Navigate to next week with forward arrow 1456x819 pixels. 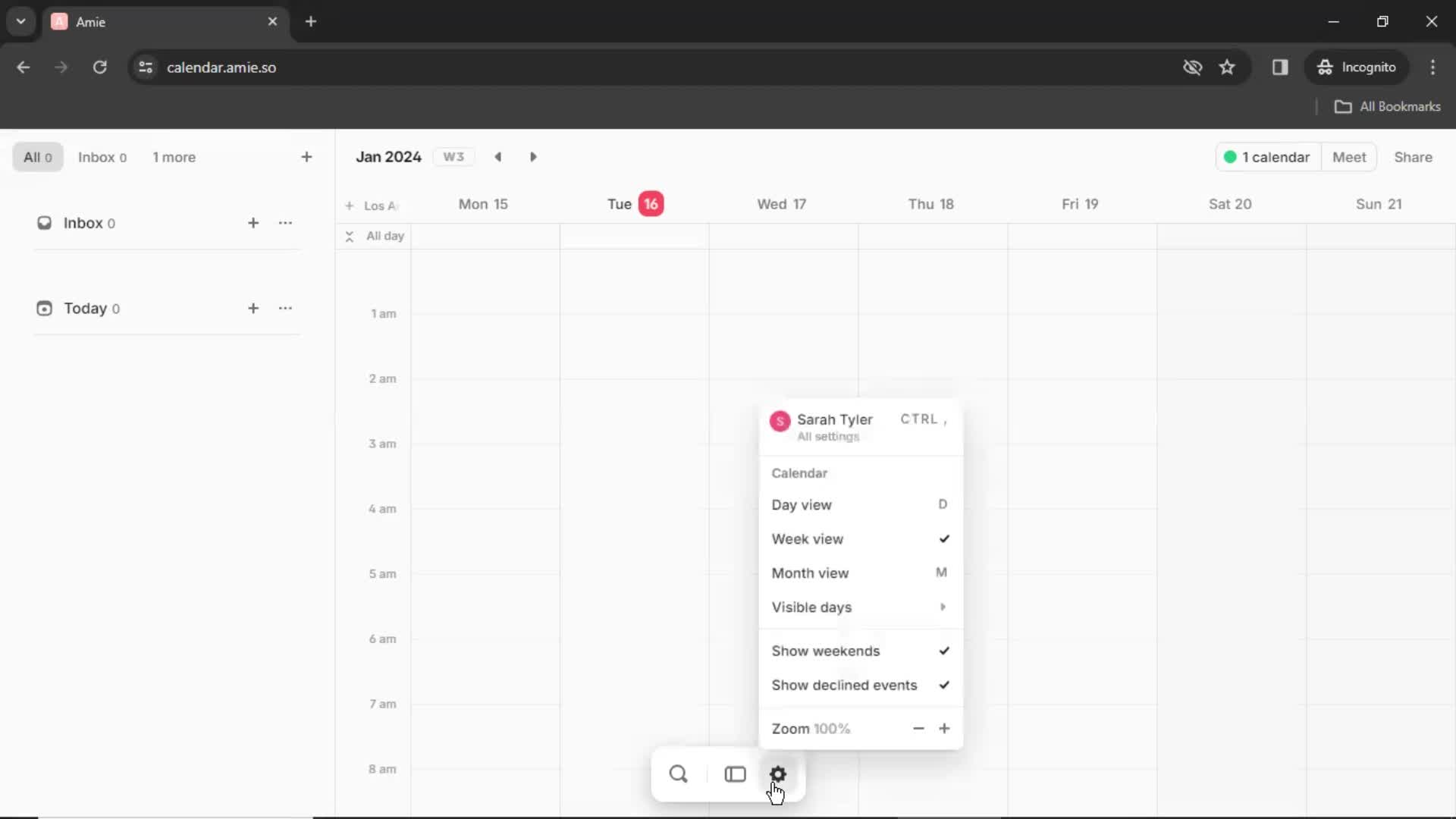pos(534,157)
